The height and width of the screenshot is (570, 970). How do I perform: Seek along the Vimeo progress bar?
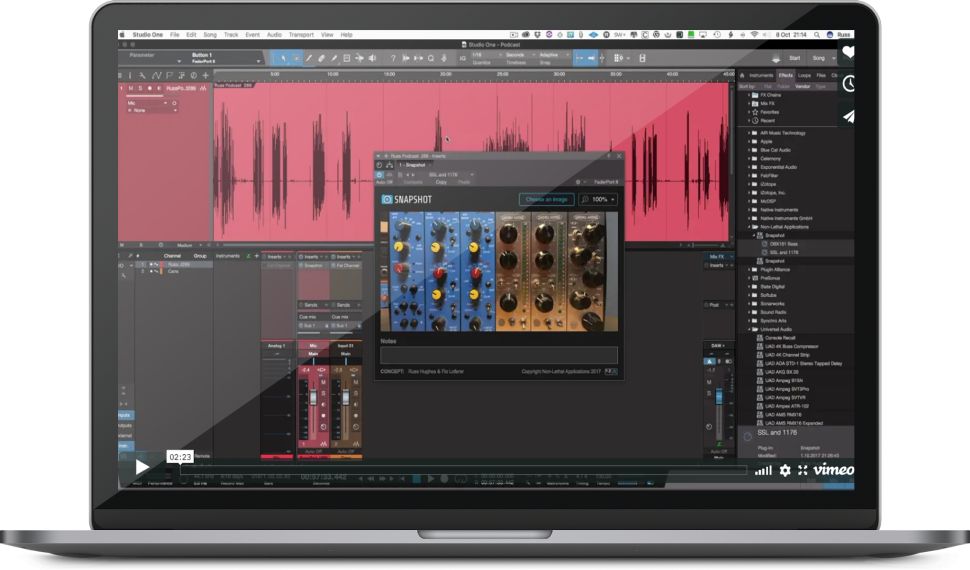[462, 470]
